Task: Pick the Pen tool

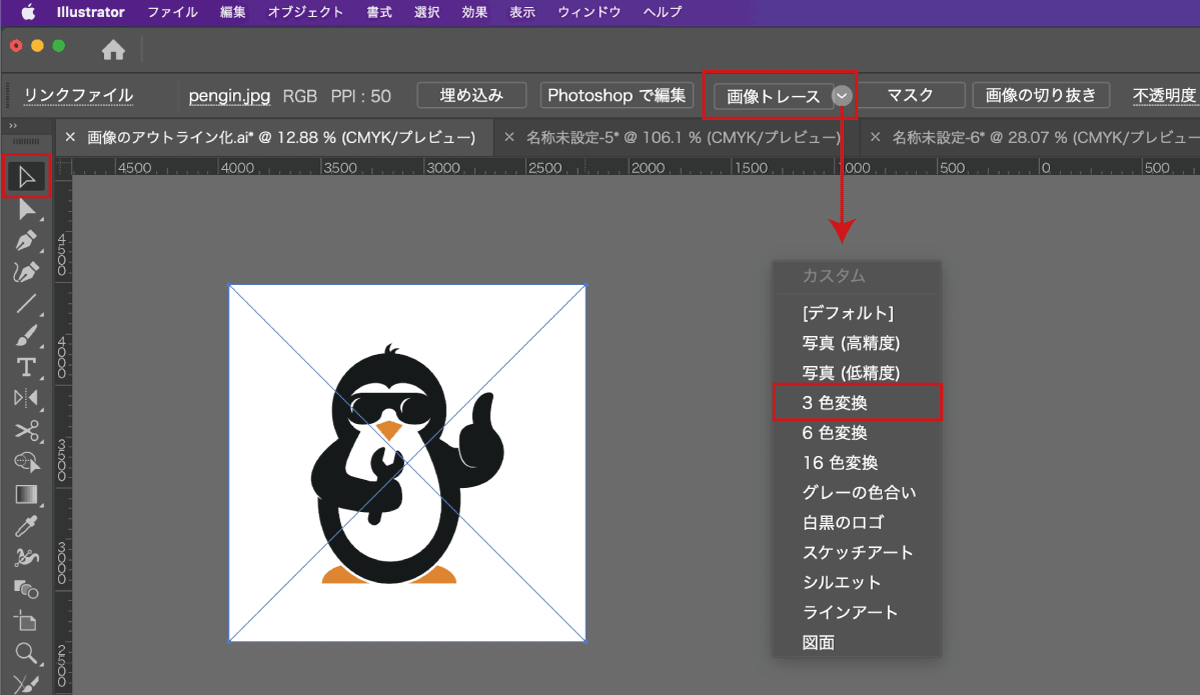Action: [26, 240]
